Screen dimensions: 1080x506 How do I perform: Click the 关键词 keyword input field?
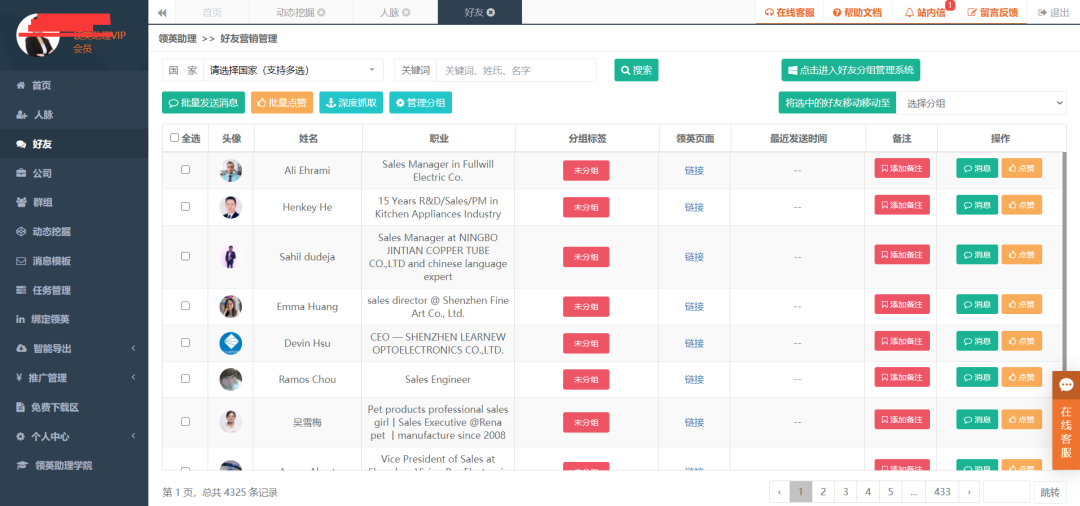click(515, 70)
